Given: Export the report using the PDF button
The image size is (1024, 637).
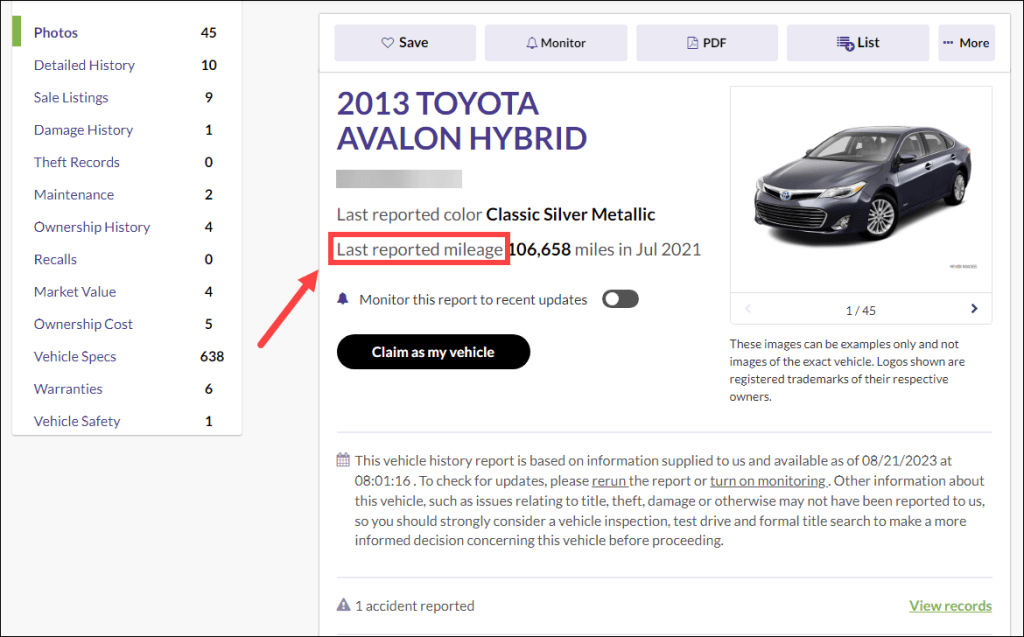Looking at the screenshot, I should 707,42.
